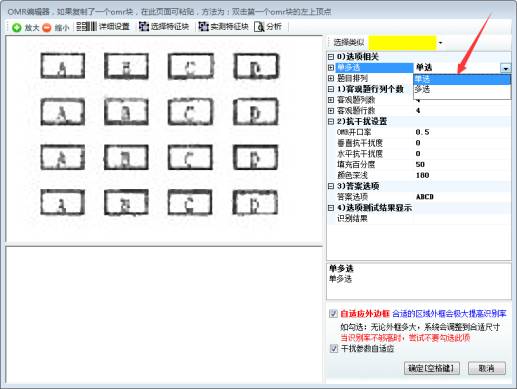Click the 实测特征块 toolbar icon
Viewport: 517px width, 389px height.
click(x=203, y=26)
